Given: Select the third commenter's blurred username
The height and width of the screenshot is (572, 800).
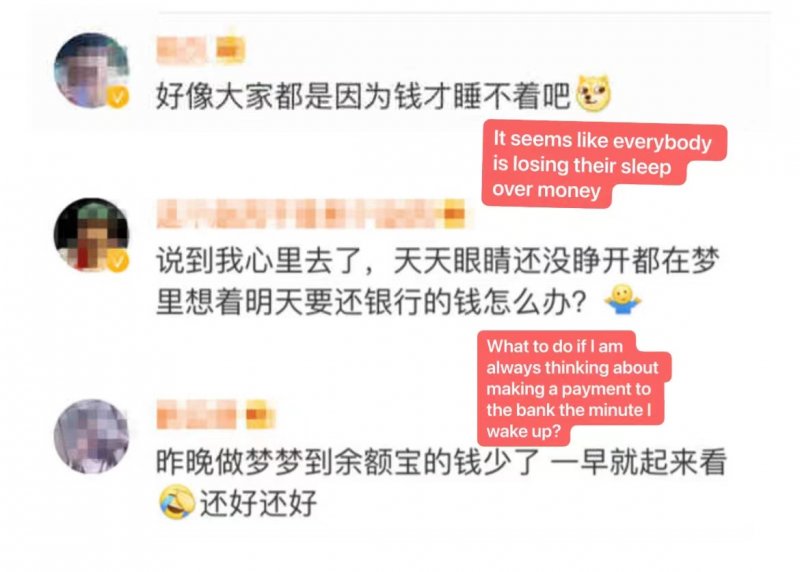Looking at the screenshot, I should [x=196, y=414].
